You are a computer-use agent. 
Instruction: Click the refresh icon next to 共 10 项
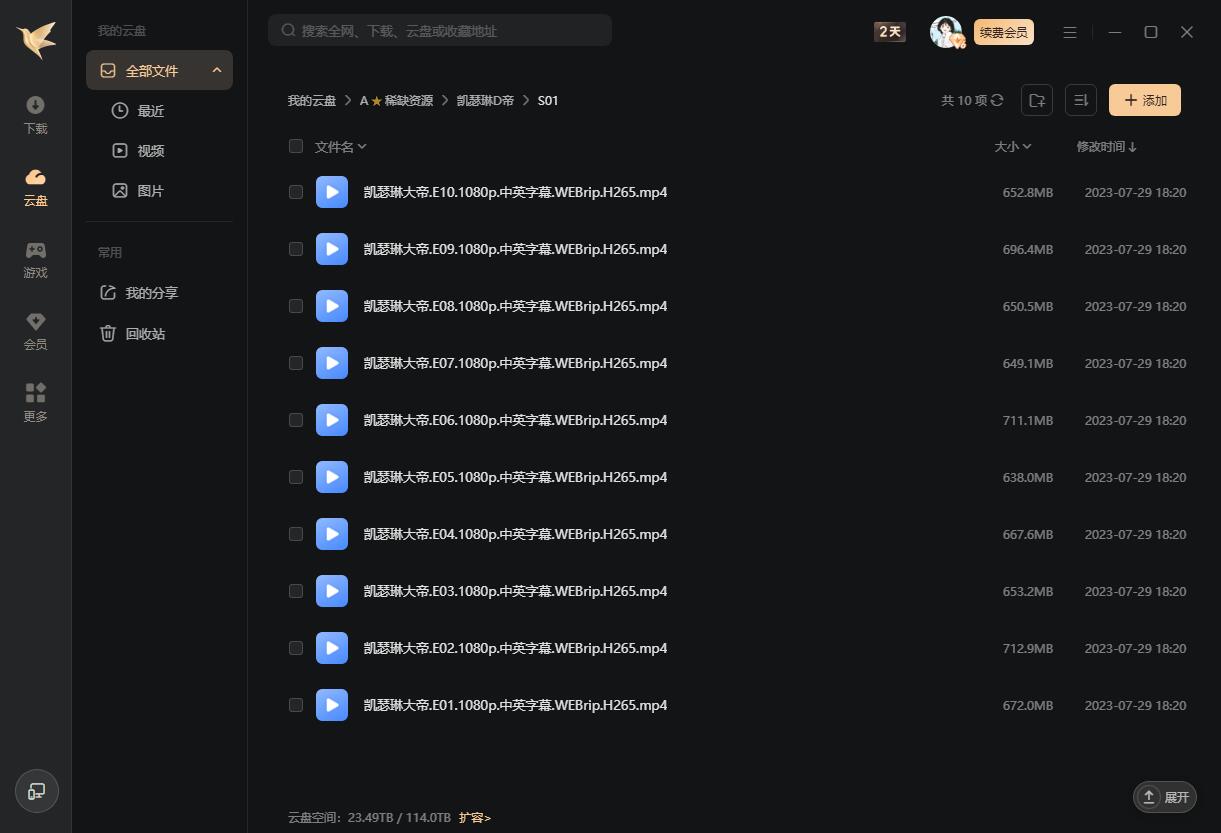click(x=997, y=100)
